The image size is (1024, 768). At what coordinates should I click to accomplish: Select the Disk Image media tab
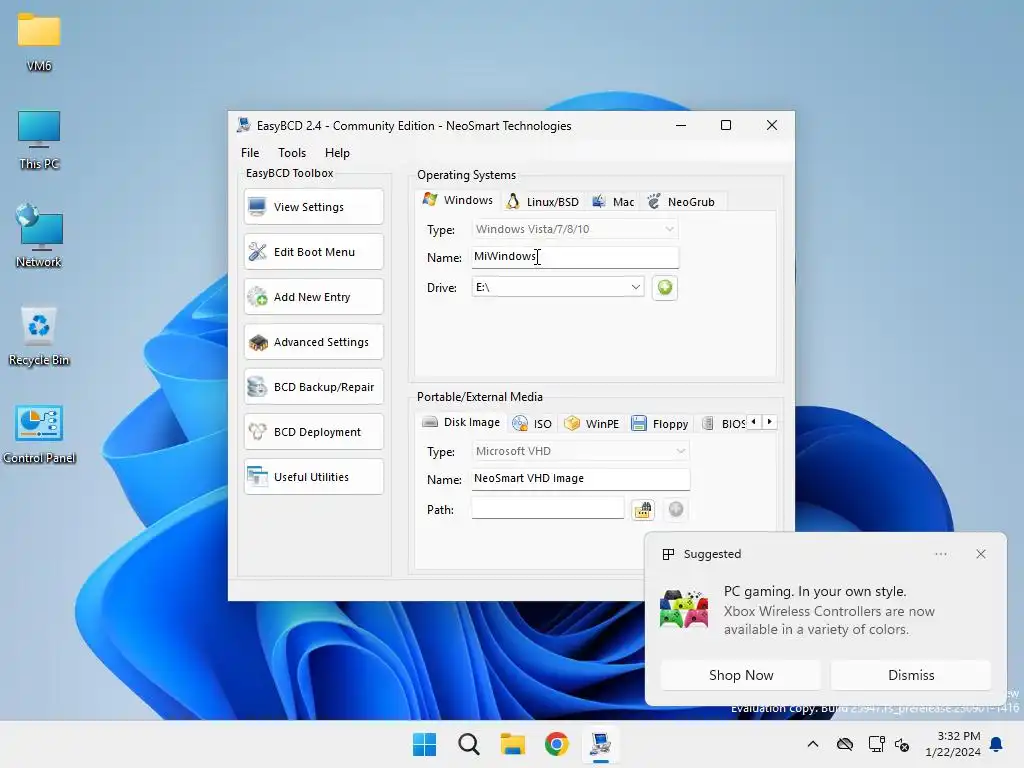point(461,423)
